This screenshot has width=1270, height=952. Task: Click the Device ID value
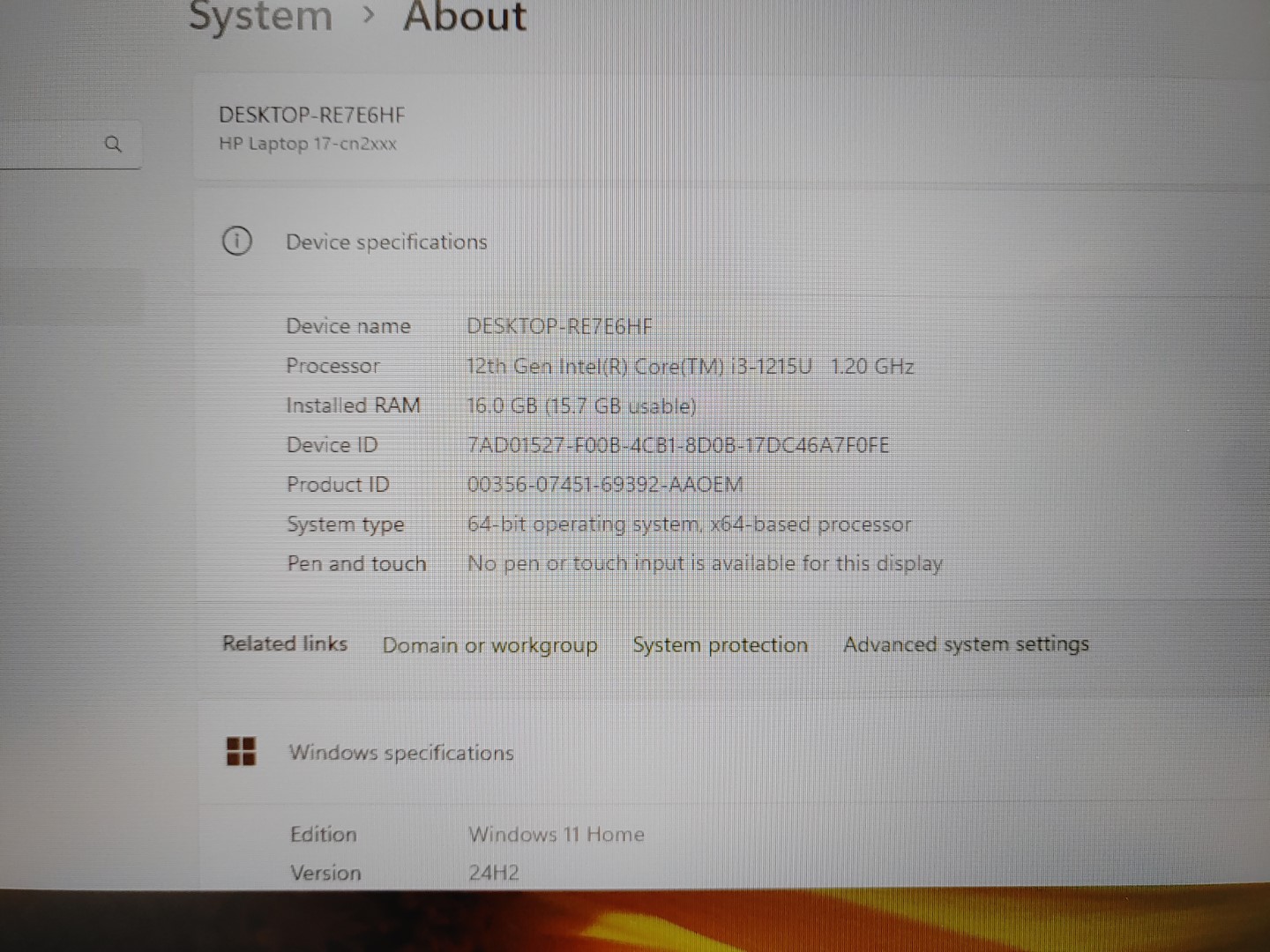tap(677, 445)
